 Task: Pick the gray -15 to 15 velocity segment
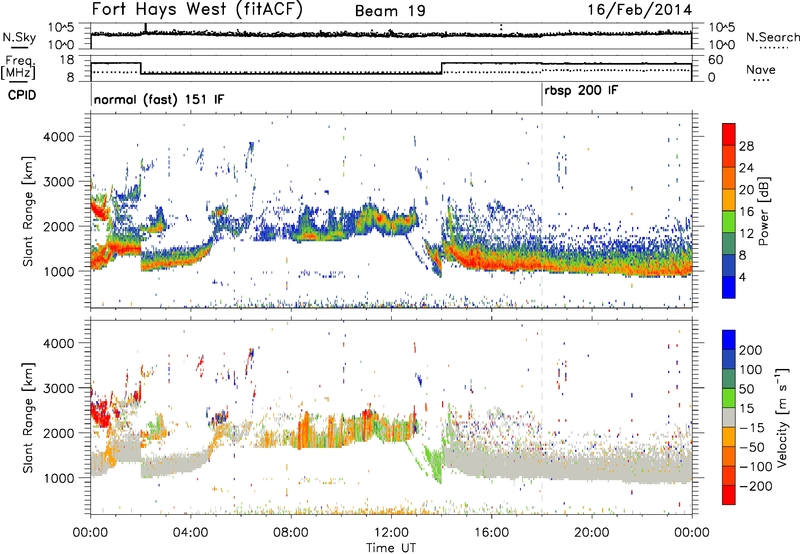[729, 417]
